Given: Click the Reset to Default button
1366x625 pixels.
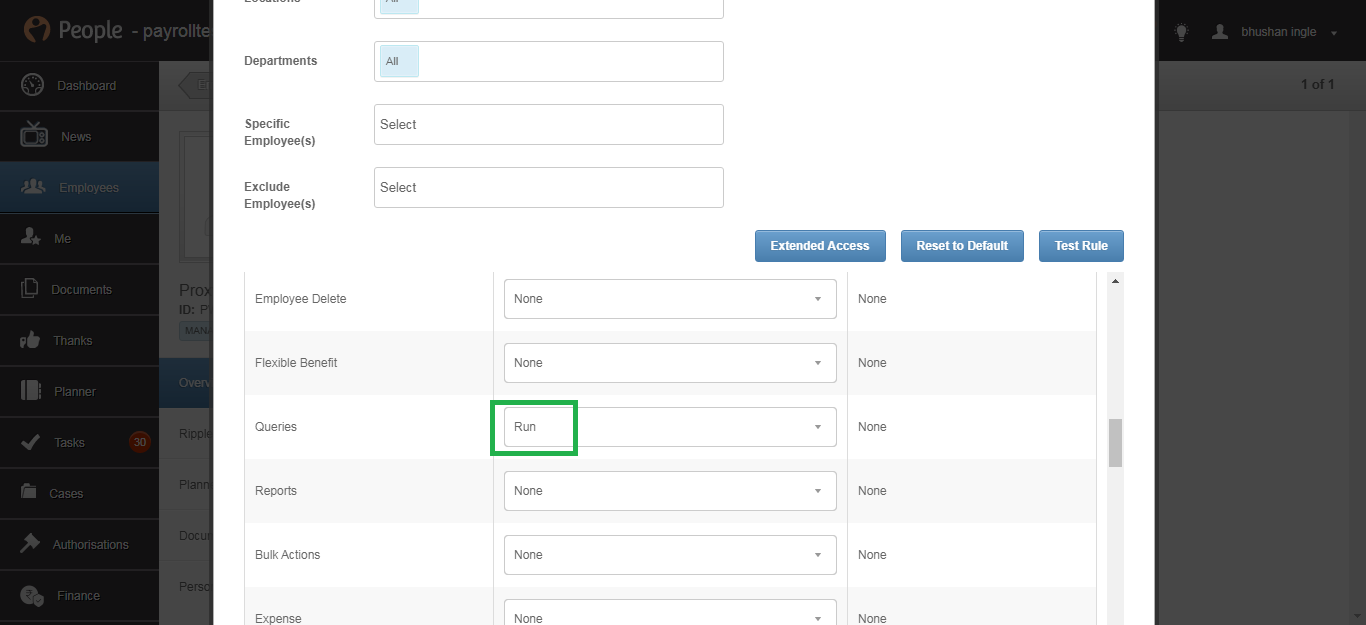Looking at the screenshot, I should click(962, 246).
